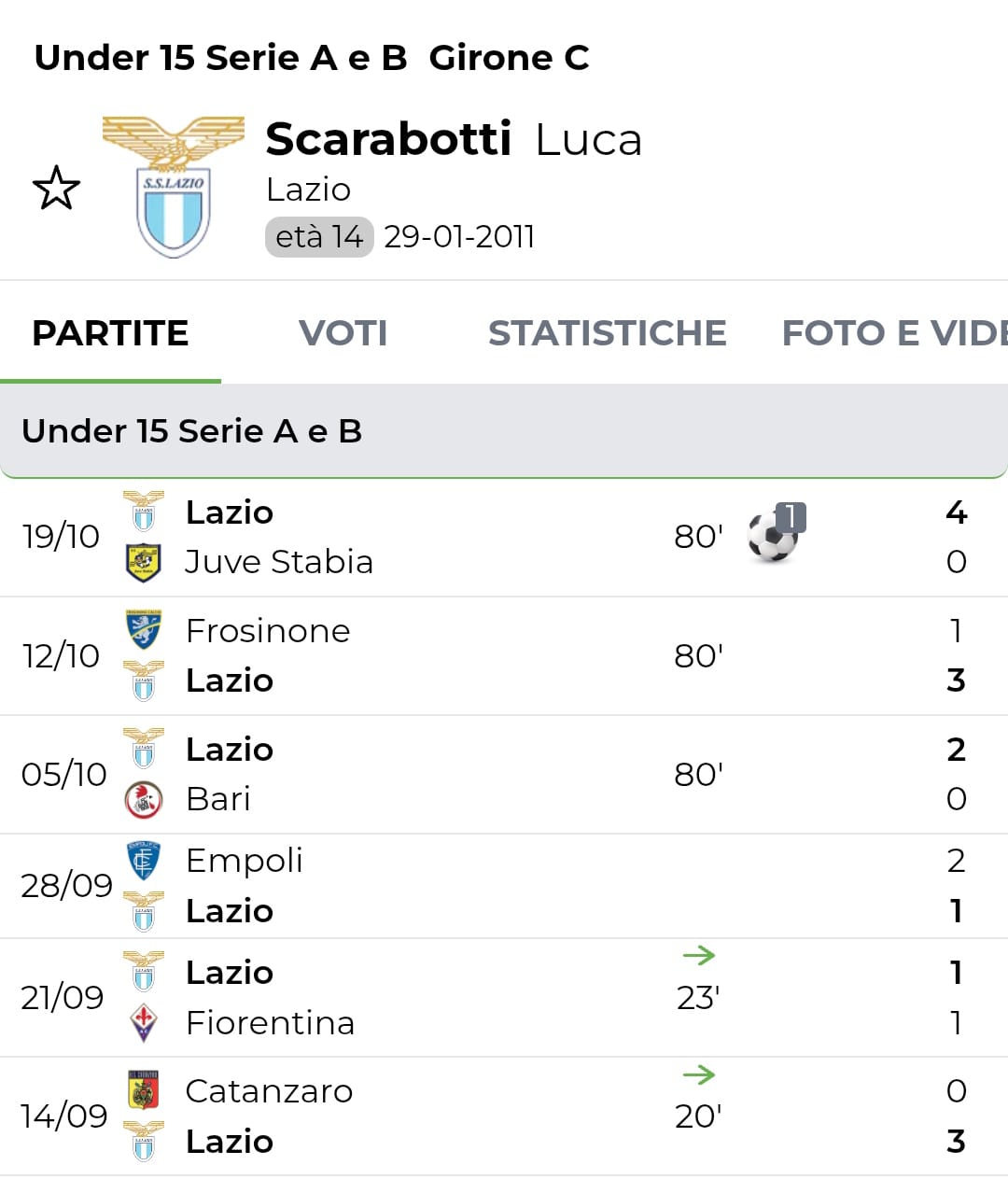This screenshot has height=1179, width=1008.
Task: Click the Catanzaro team crest
Action: click(x=144, y=1090)
